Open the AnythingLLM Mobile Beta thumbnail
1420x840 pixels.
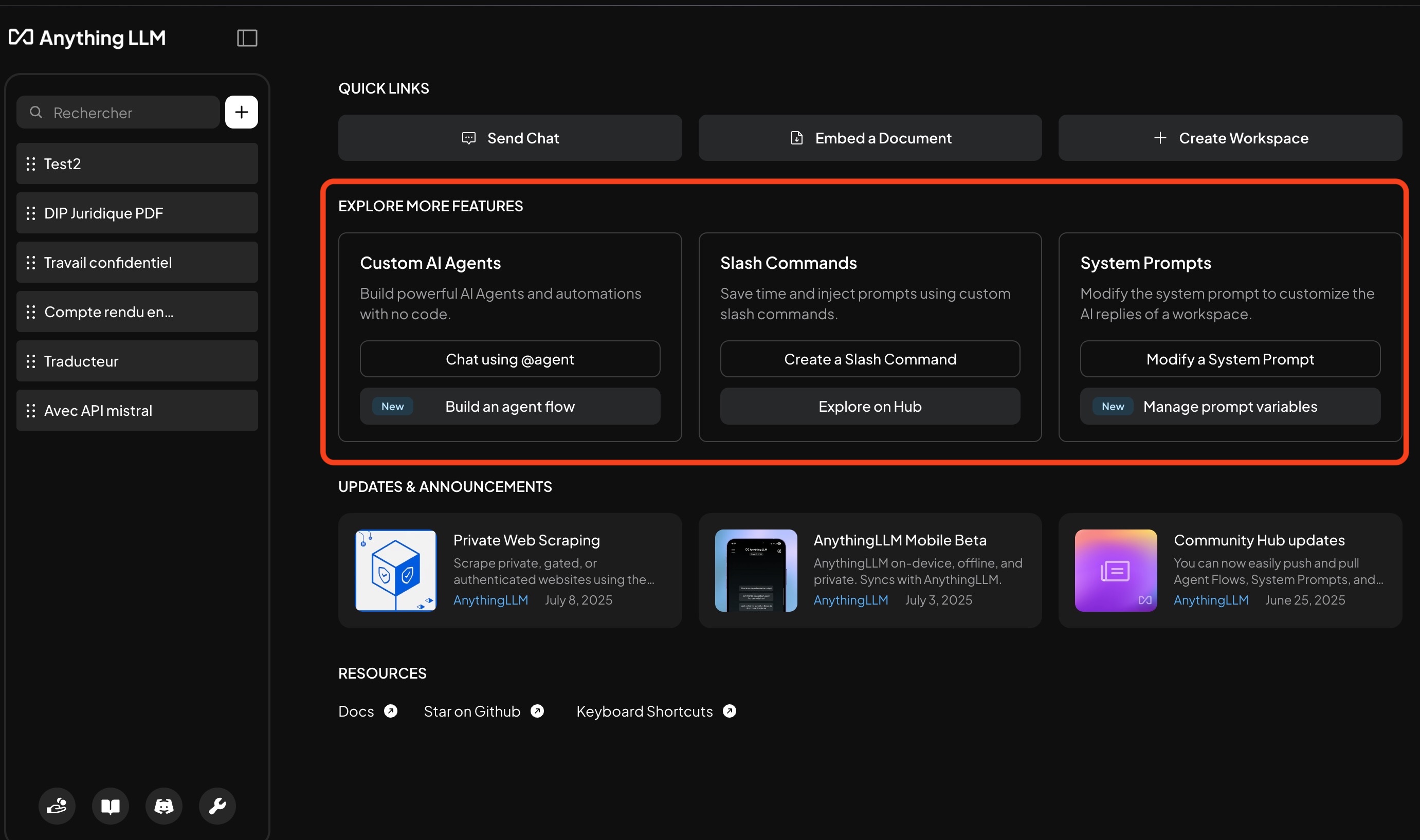756,571
